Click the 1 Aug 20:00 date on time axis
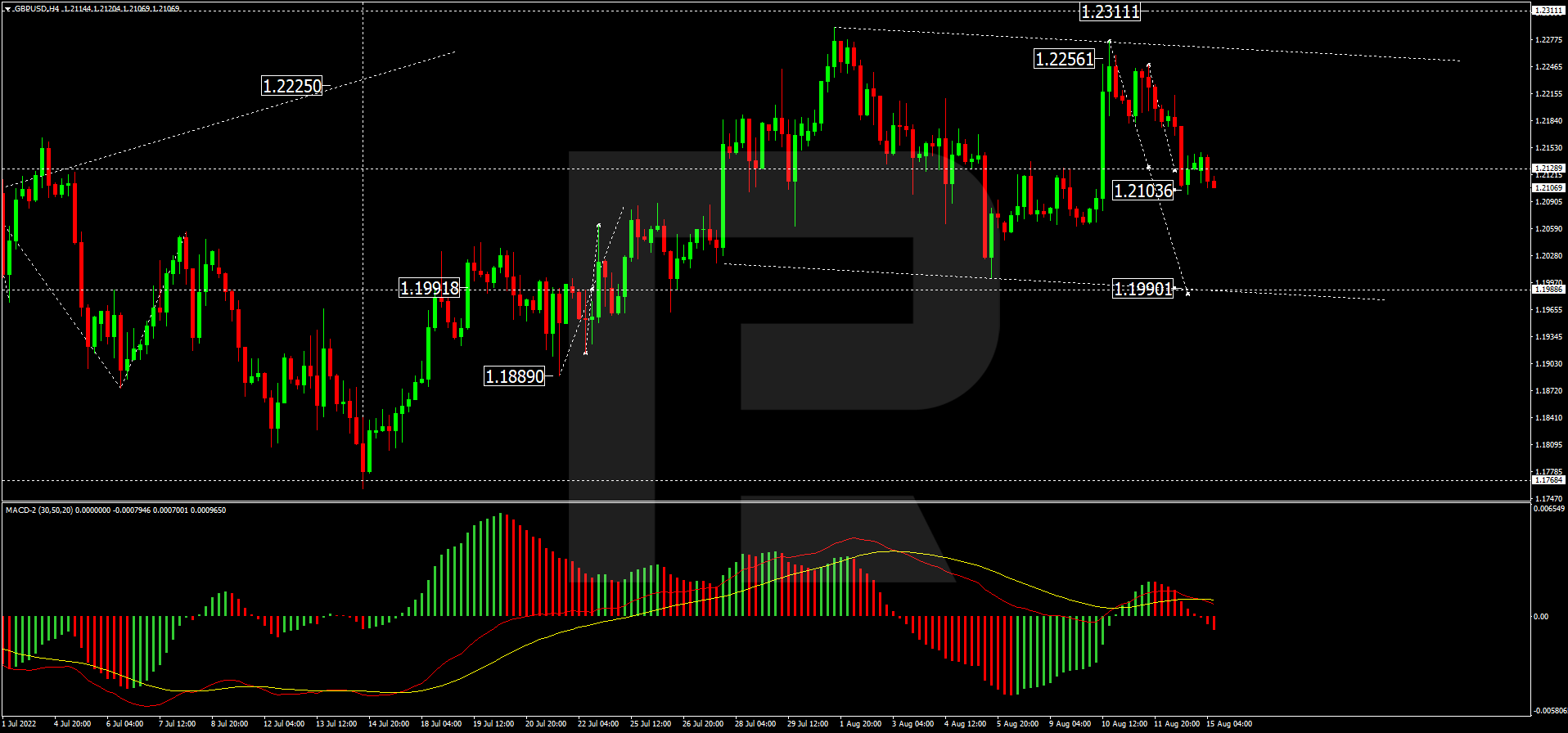 pyautogui.click(x=860, y=724)
